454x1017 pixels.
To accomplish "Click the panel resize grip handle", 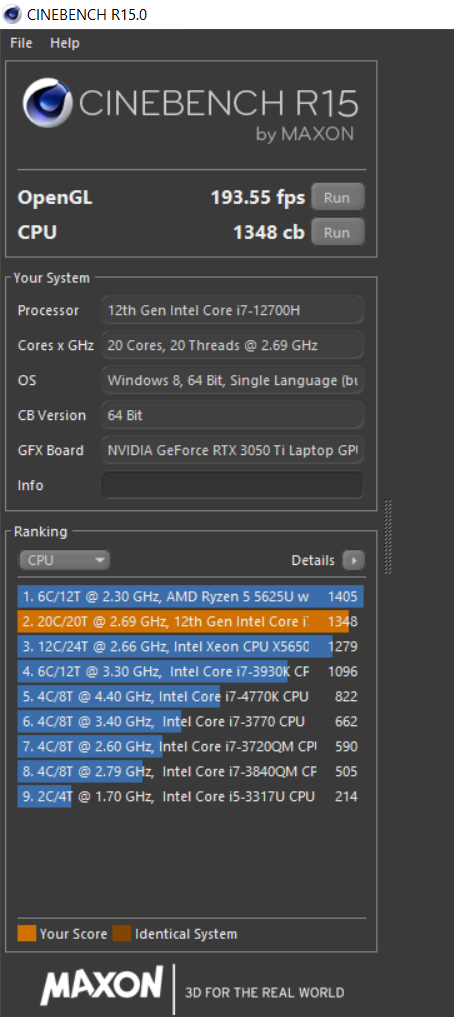I will coord(388,536).
